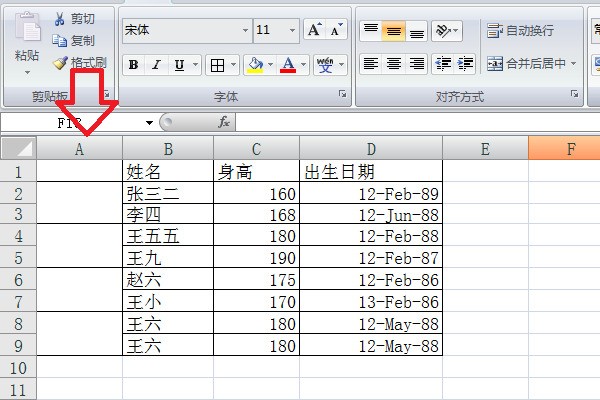The image size is (600, 400).
Task: Toggle Bold formatting
Action: [134, 65]
